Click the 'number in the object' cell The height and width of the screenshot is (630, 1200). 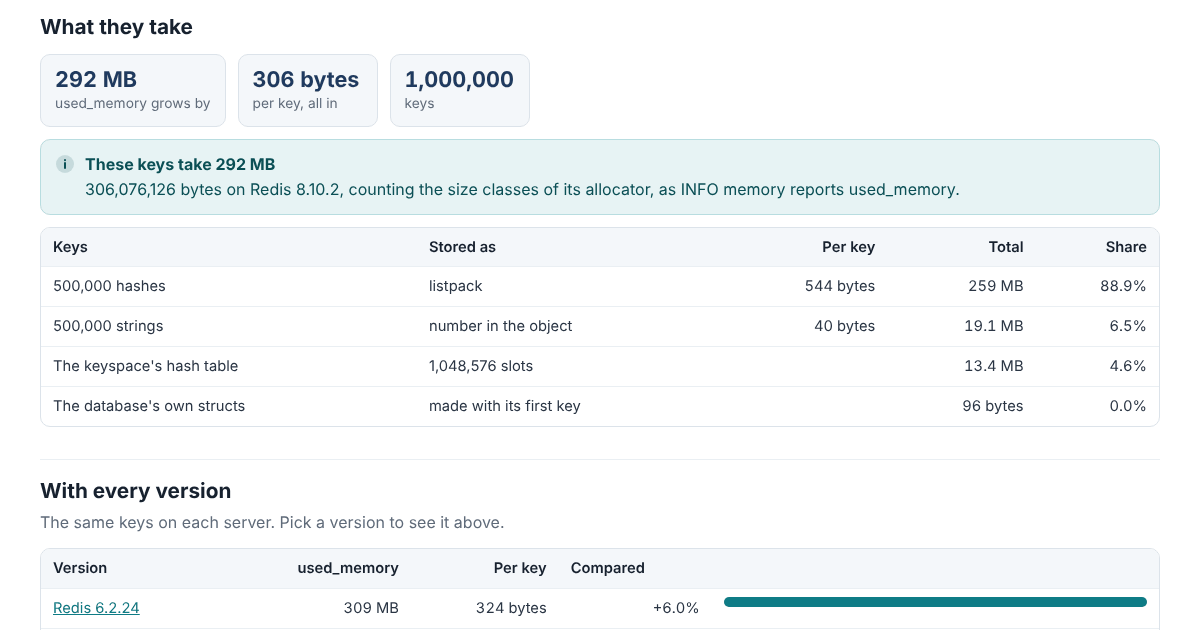click(501, 326)
